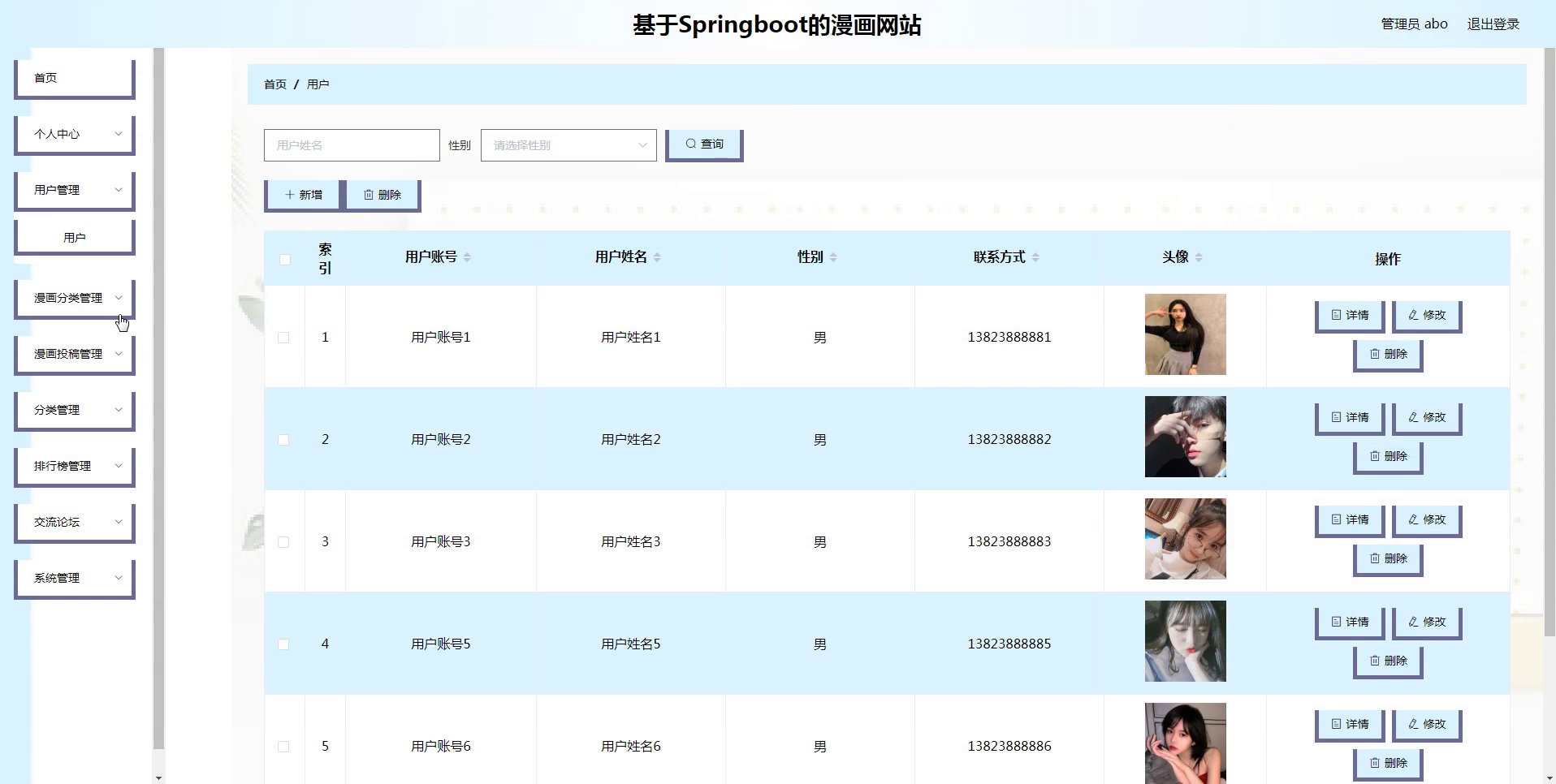
Task: Click 新增 add button
Action: [x=303, y=196]
